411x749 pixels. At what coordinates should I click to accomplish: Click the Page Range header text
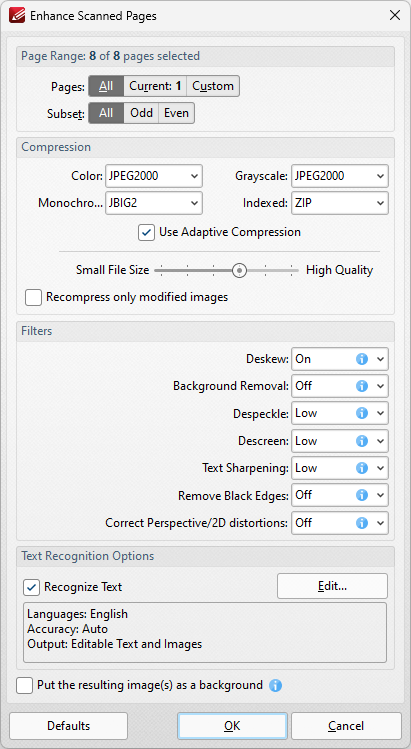click(x=110, y=56)
